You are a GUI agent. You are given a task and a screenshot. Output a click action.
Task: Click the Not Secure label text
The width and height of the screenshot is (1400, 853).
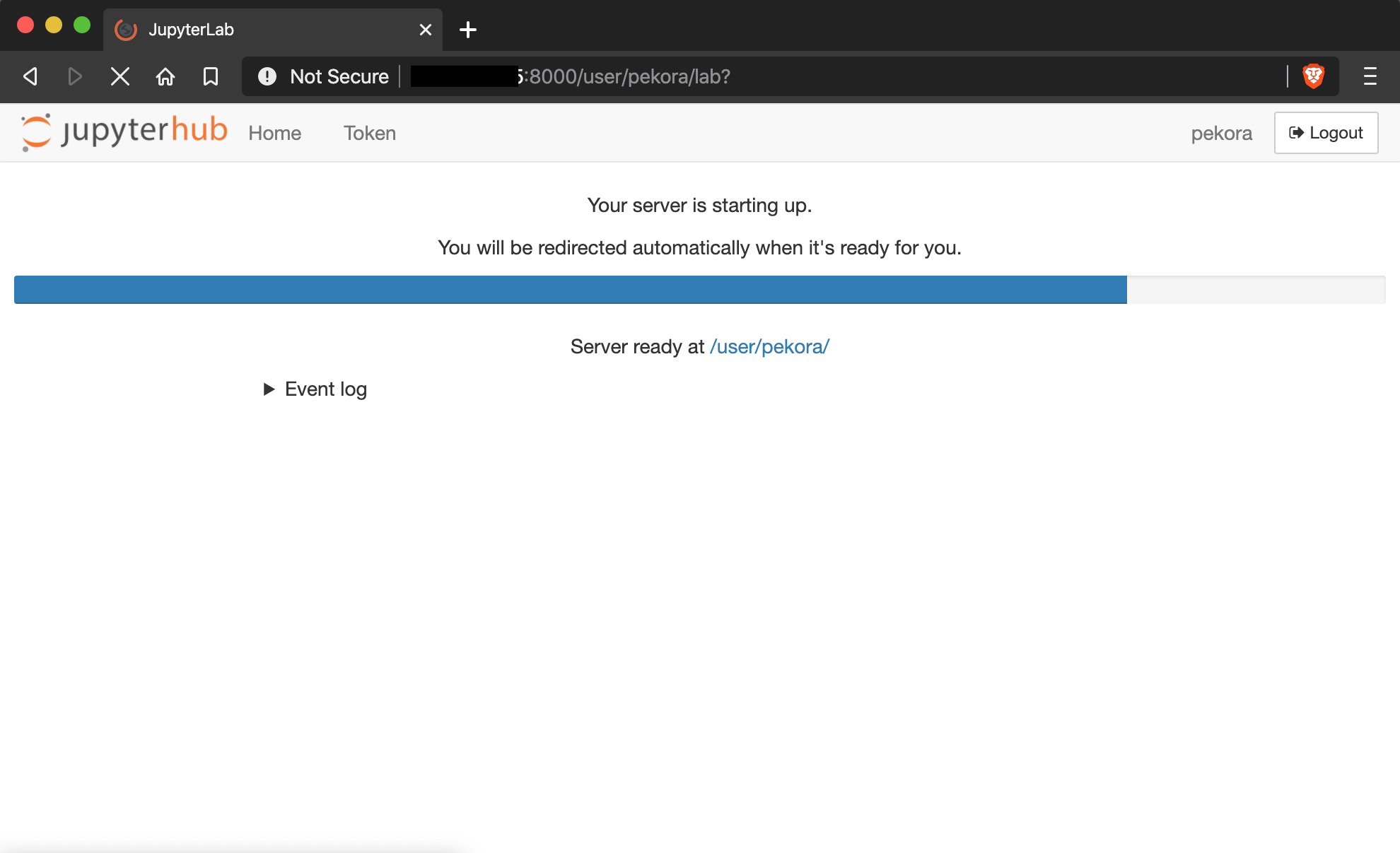(339, 76)
